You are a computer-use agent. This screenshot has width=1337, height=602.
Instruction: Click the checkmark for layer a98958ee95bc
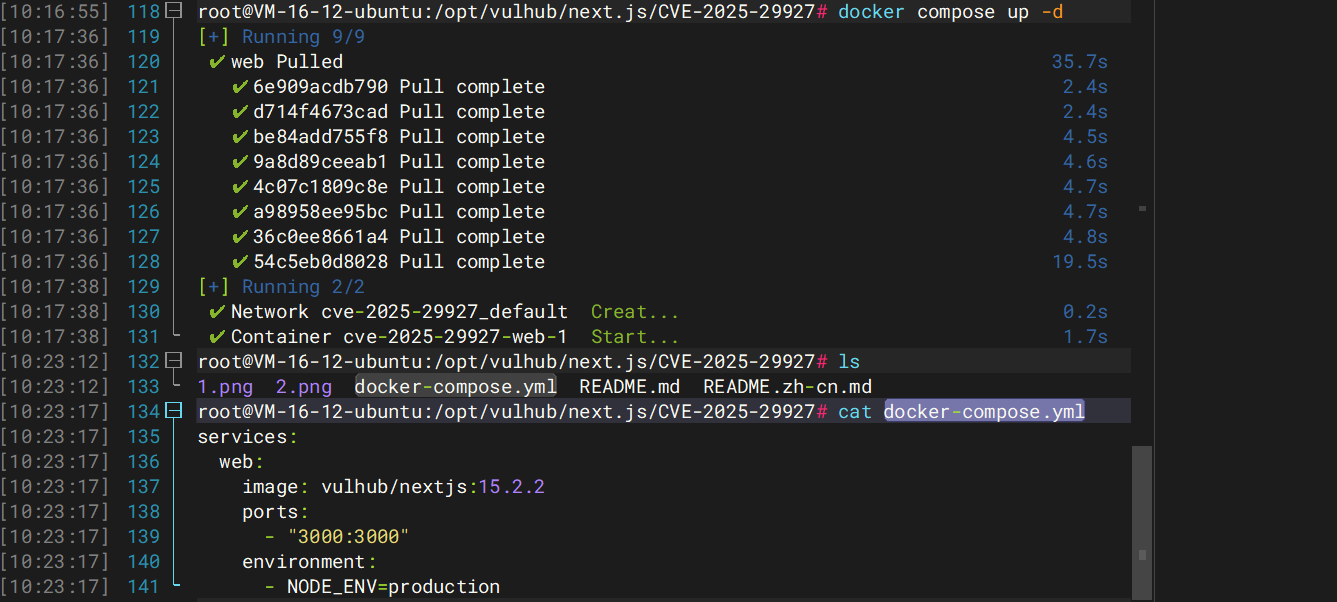click(x=239, y=212)
